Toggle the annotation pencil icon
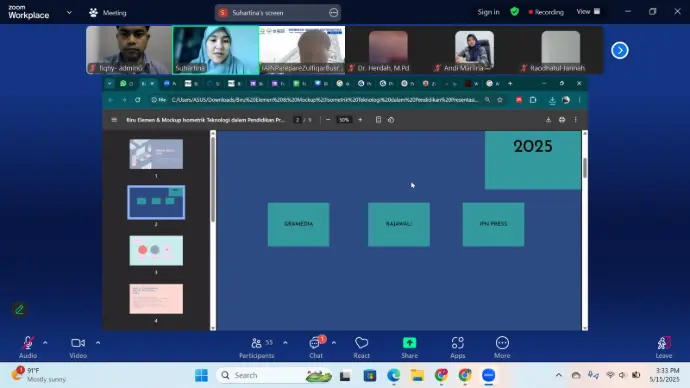Image resolution: width=690 pixels, height=388 pixels. [19, 310]
